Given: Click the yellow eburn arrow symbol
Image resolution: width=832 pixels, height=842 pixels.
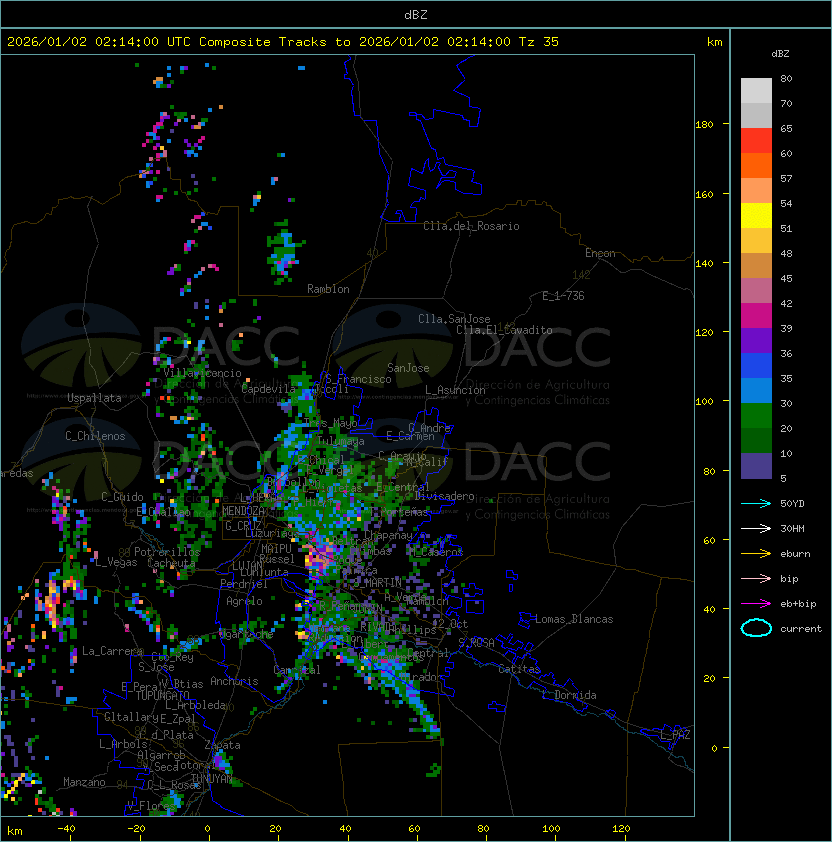Looking at the screenshot, I should coord(756,554).
